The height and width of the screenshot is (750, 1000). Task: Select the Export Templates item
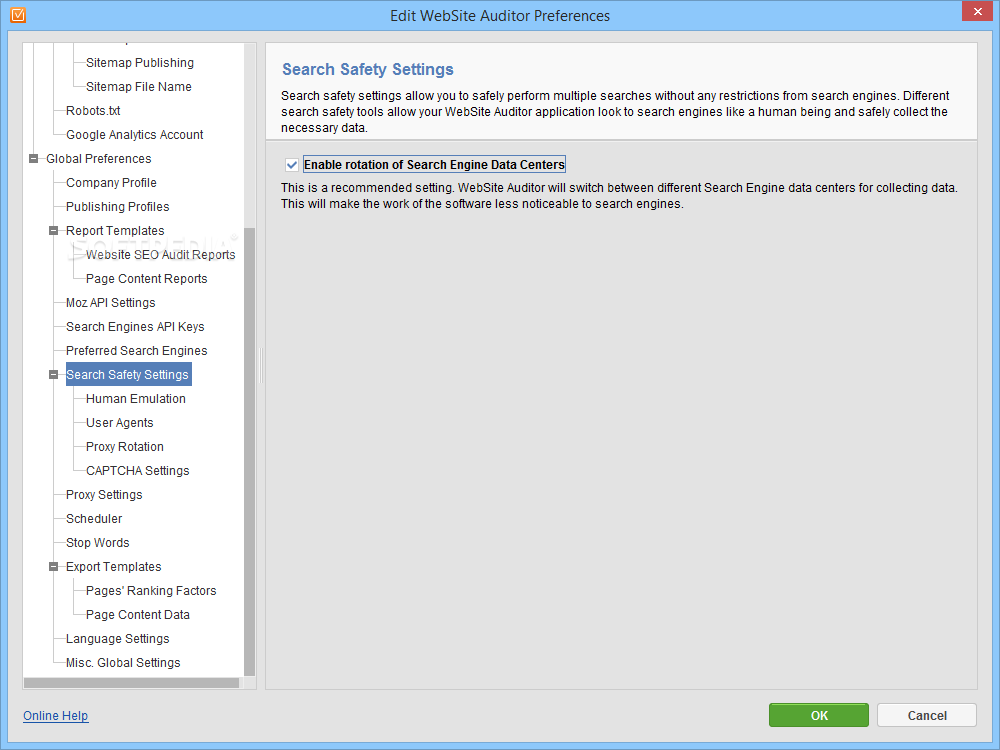pyautogui.click(x=114, y=567)
